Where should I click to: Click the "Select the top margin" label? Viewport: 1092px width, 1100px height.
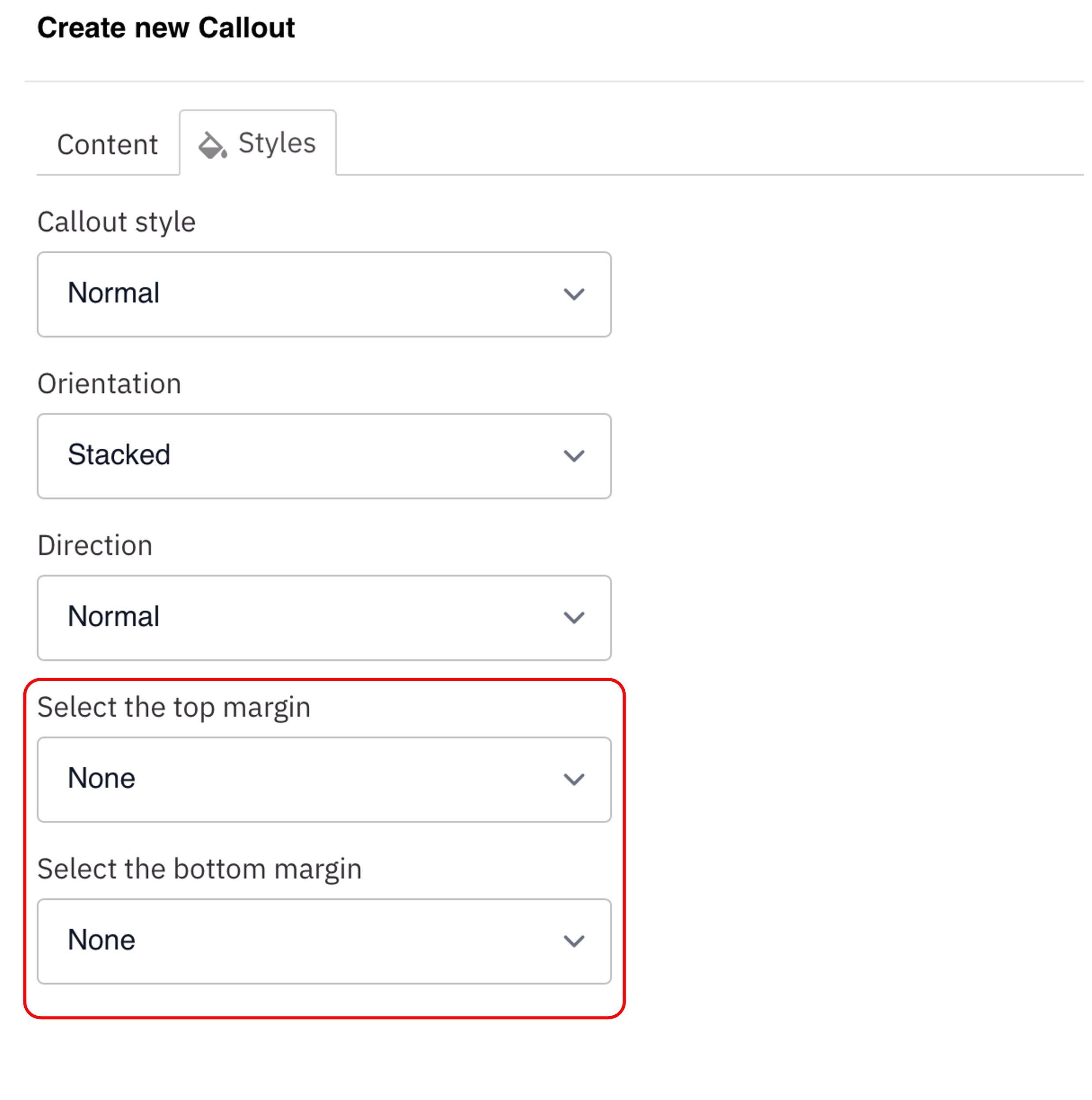point(174,708)
